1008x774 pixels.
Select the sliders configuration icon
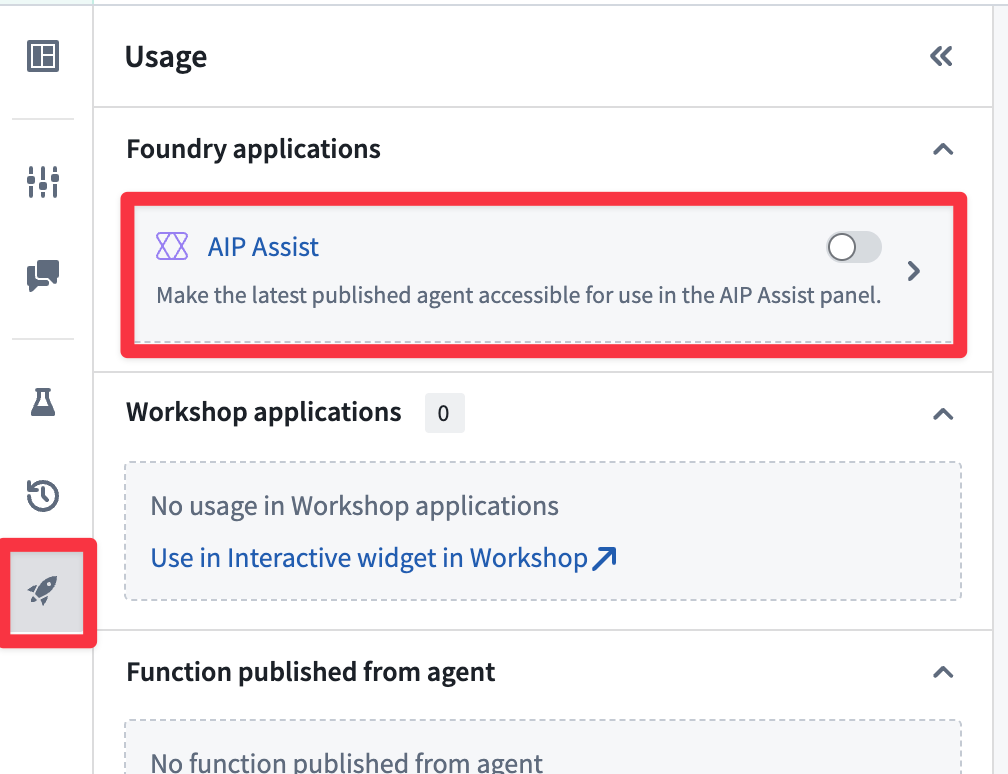42,182
